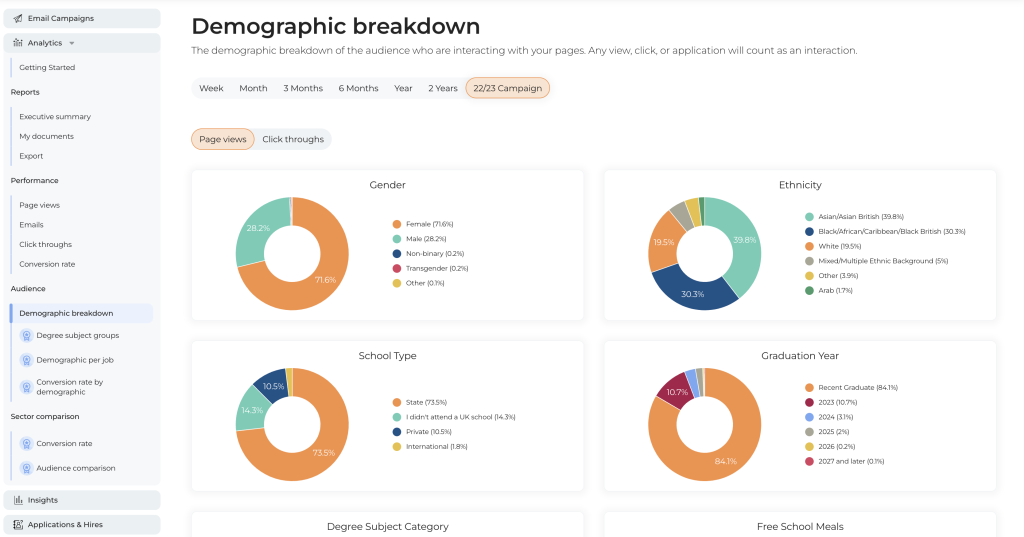Click Arab legend swatch in Ethnicity chart
1024x537 pixels.
(809, 291)
